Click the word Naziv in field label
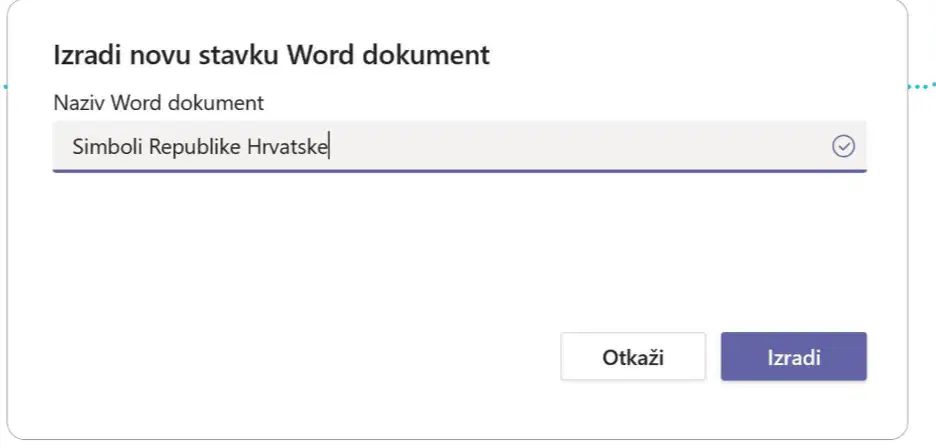 (x=80, y=103)
